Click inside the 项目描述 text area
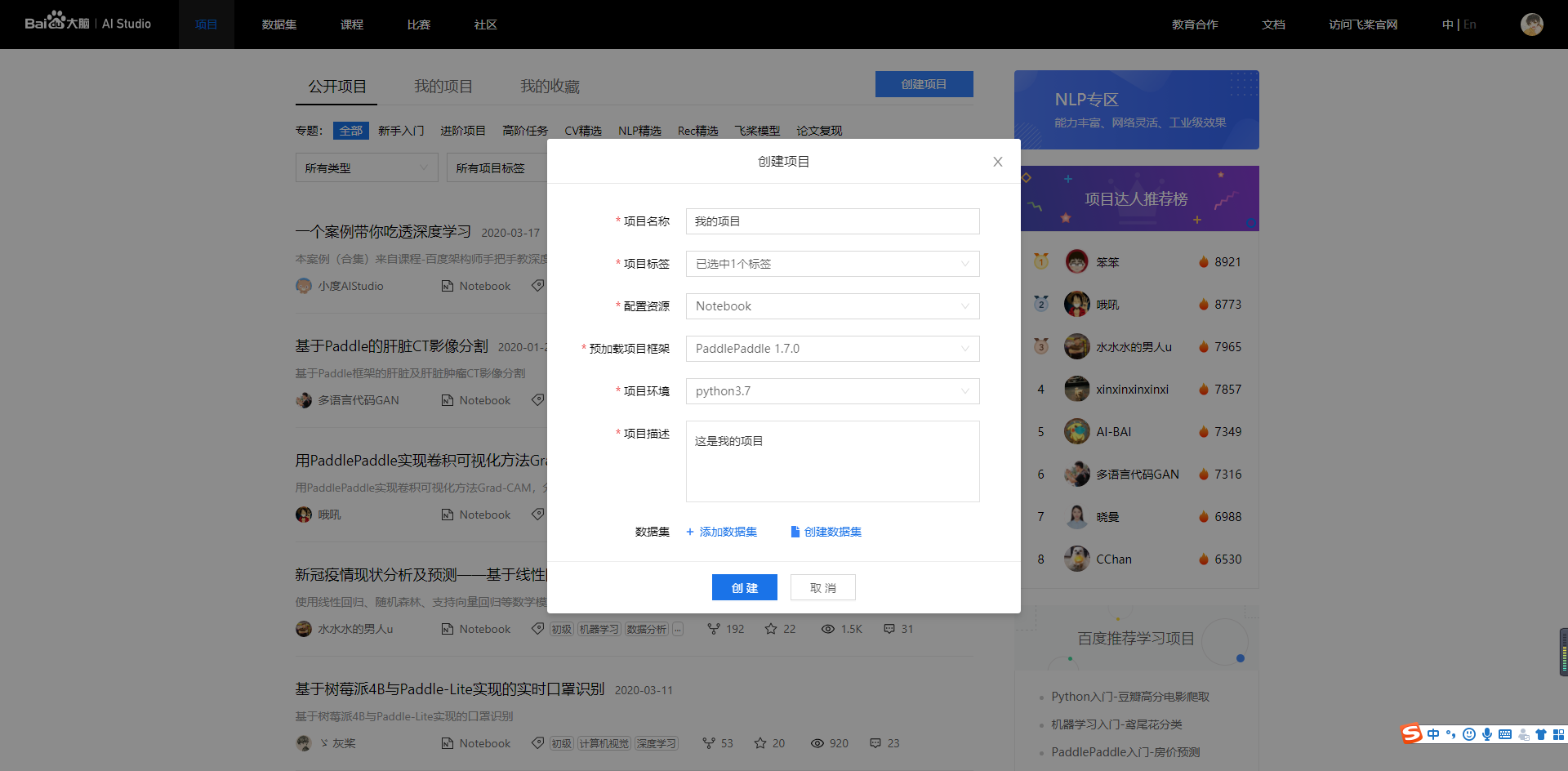 point(832,461)
